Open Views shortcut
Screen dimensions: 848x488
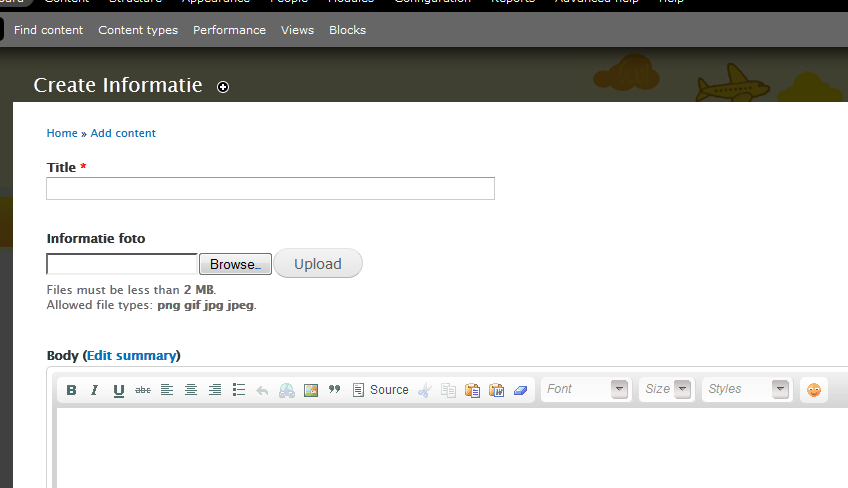pyautogui.click(x=297, y=30)
